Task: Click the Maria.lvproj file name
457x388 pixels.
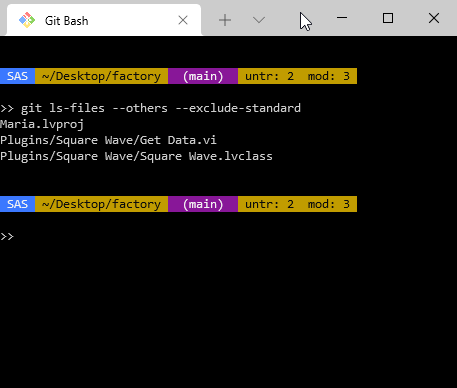Action: click(x=42, y=124)
